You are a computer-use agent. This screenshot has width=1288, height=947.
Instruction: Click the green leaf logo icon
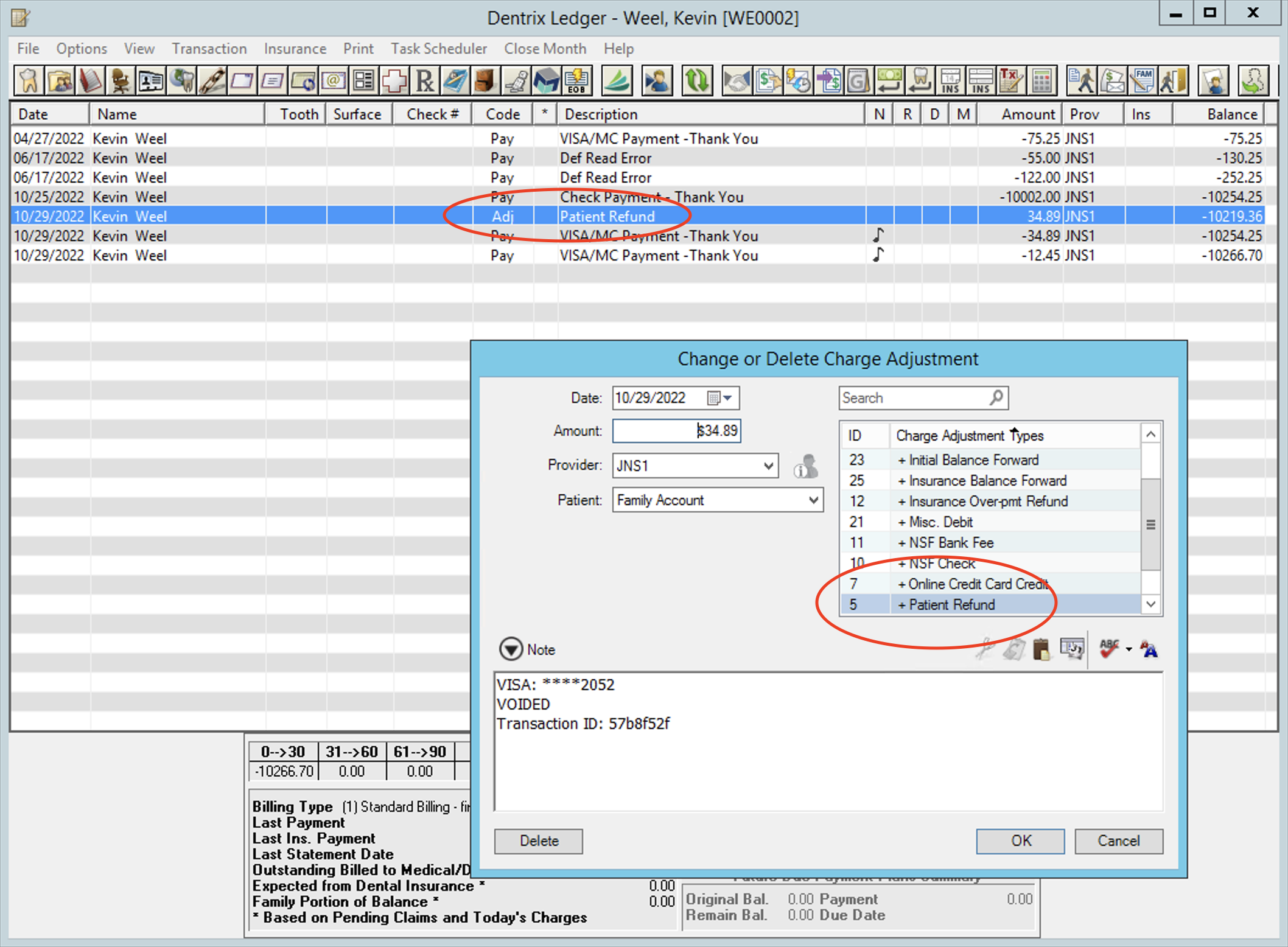pyautogui.click(x=617, y=81)
